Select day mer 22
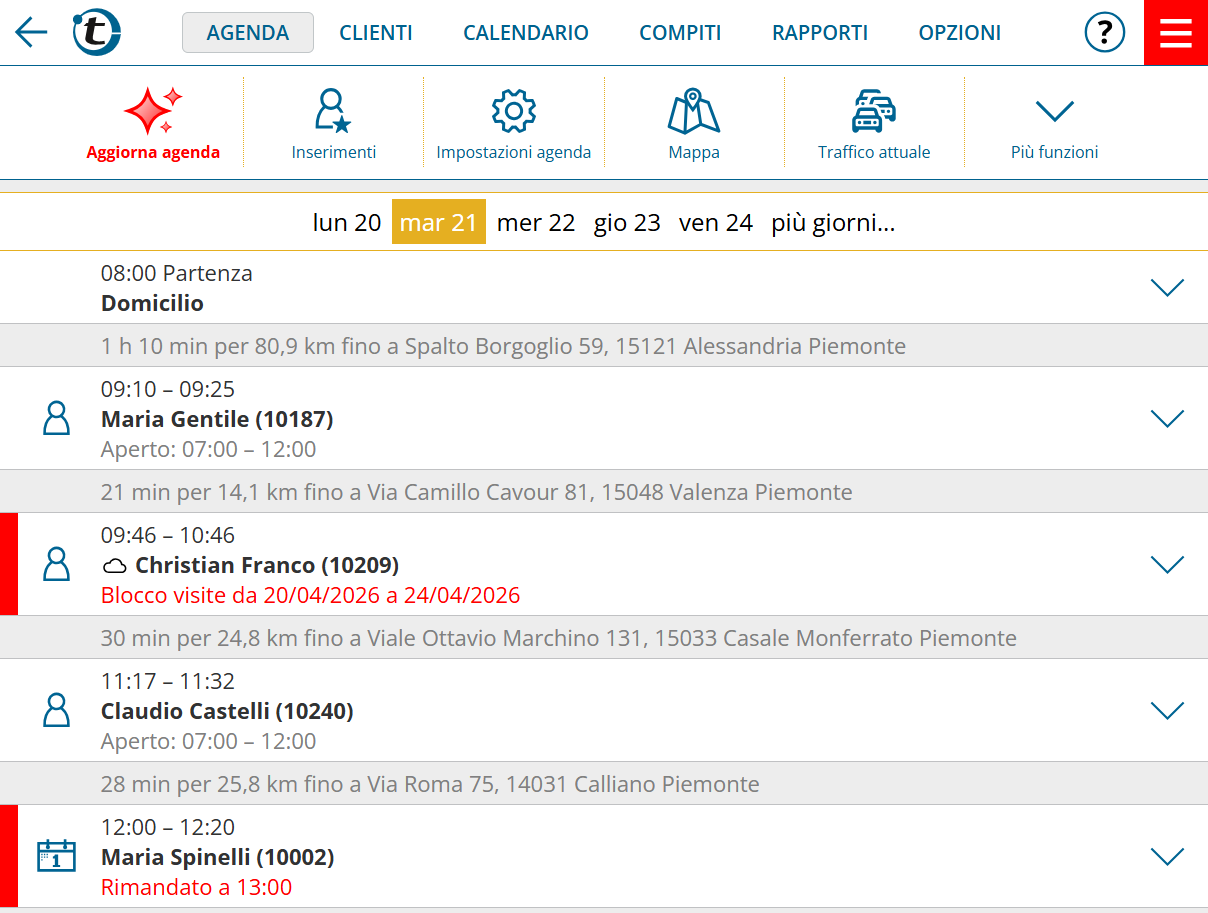This screenshot has width=1208, height=913. 536,222
